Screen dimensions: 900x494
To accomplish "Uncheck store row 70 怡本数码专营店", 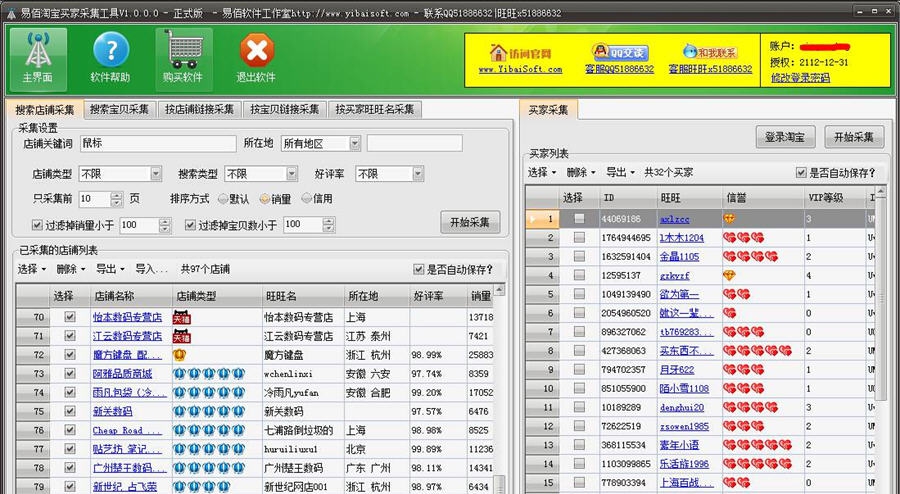I will tap(70, 317).
